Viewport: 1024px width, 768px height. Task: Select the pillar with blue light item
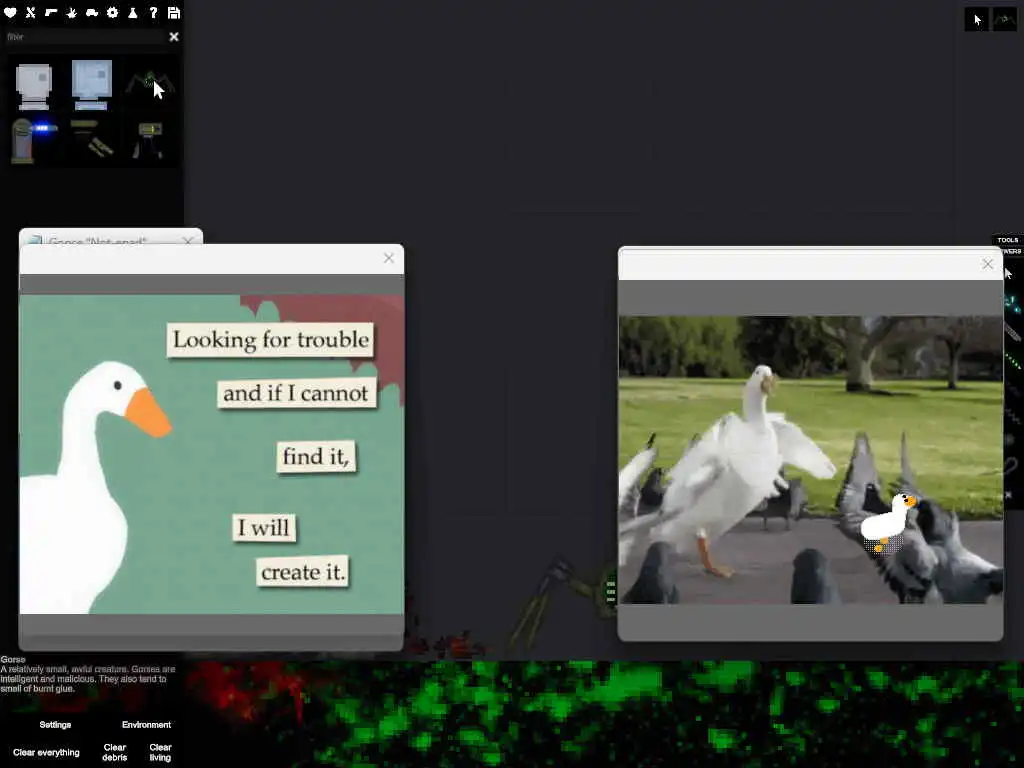(33, 140)
